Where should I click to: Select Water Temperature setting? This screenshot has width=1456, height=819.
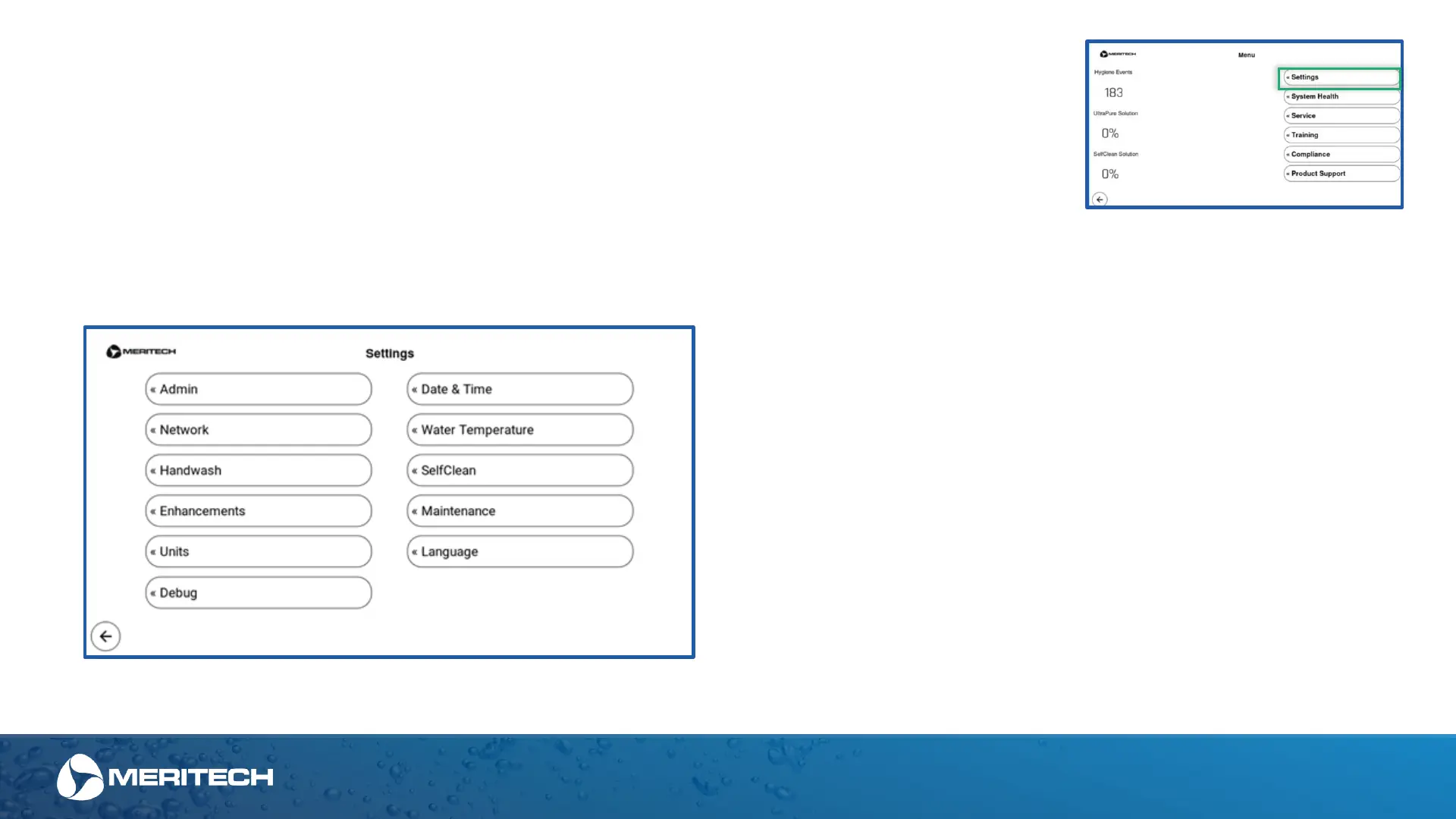519,430
